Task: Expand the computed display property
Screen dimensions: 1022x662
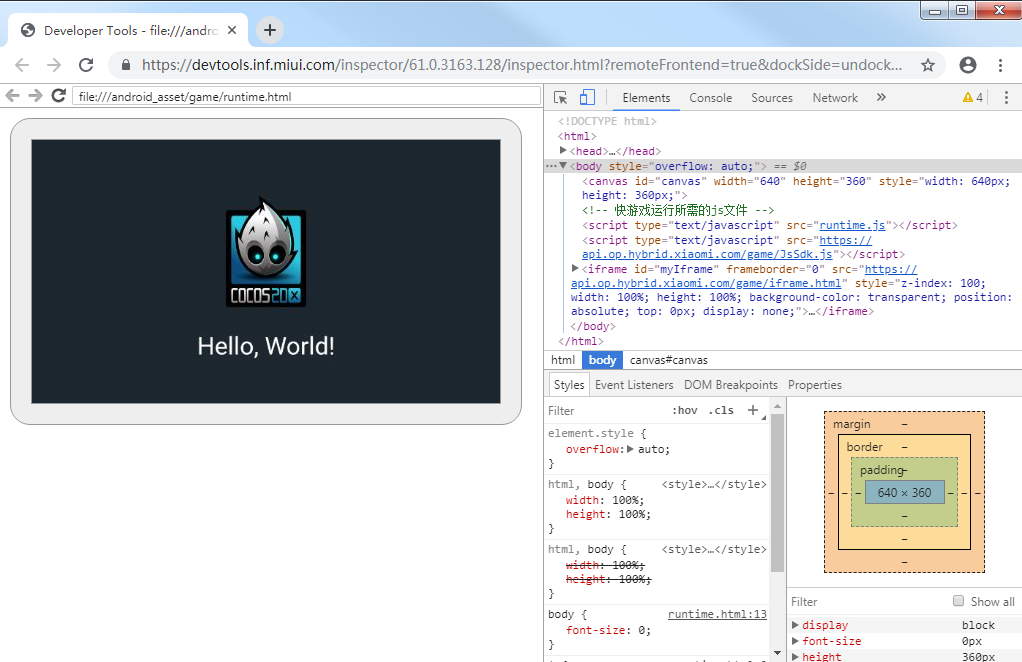Action: tap(795, 625)
